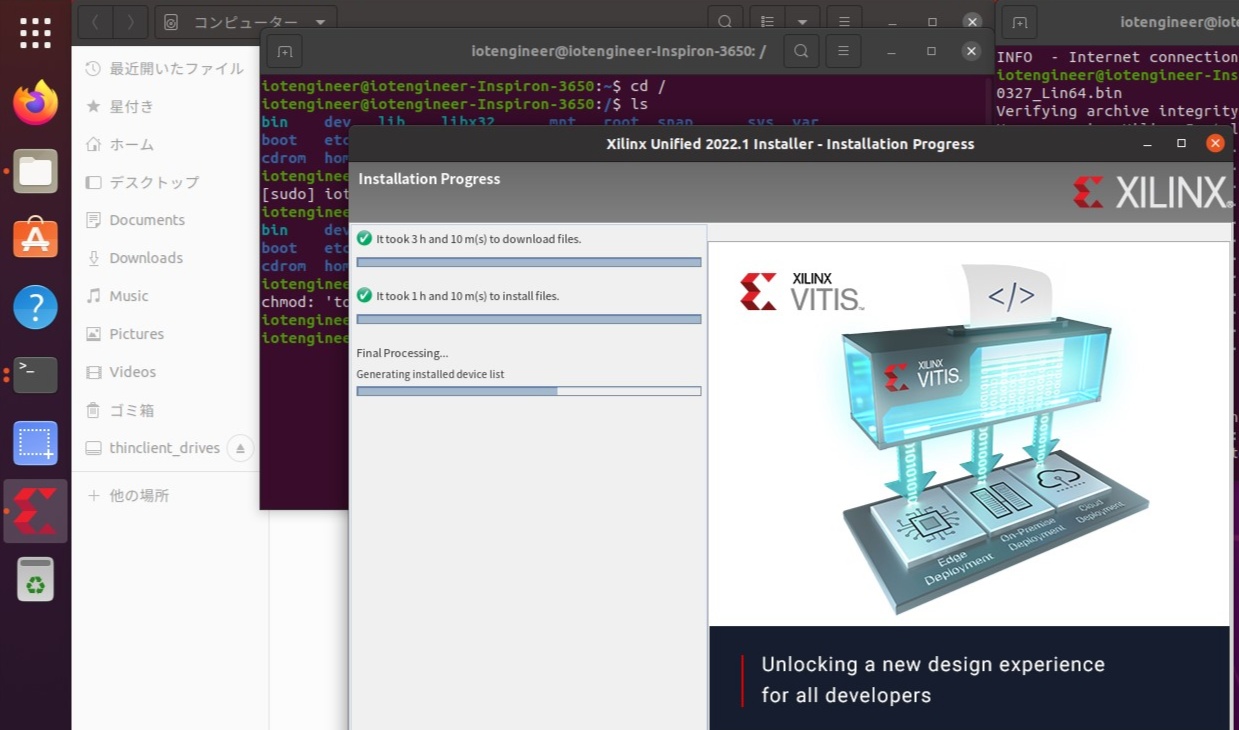The height and width of the screenshot is (730, 1239).
Task: Click the search icon in the file manager
Action: (725, 21)
